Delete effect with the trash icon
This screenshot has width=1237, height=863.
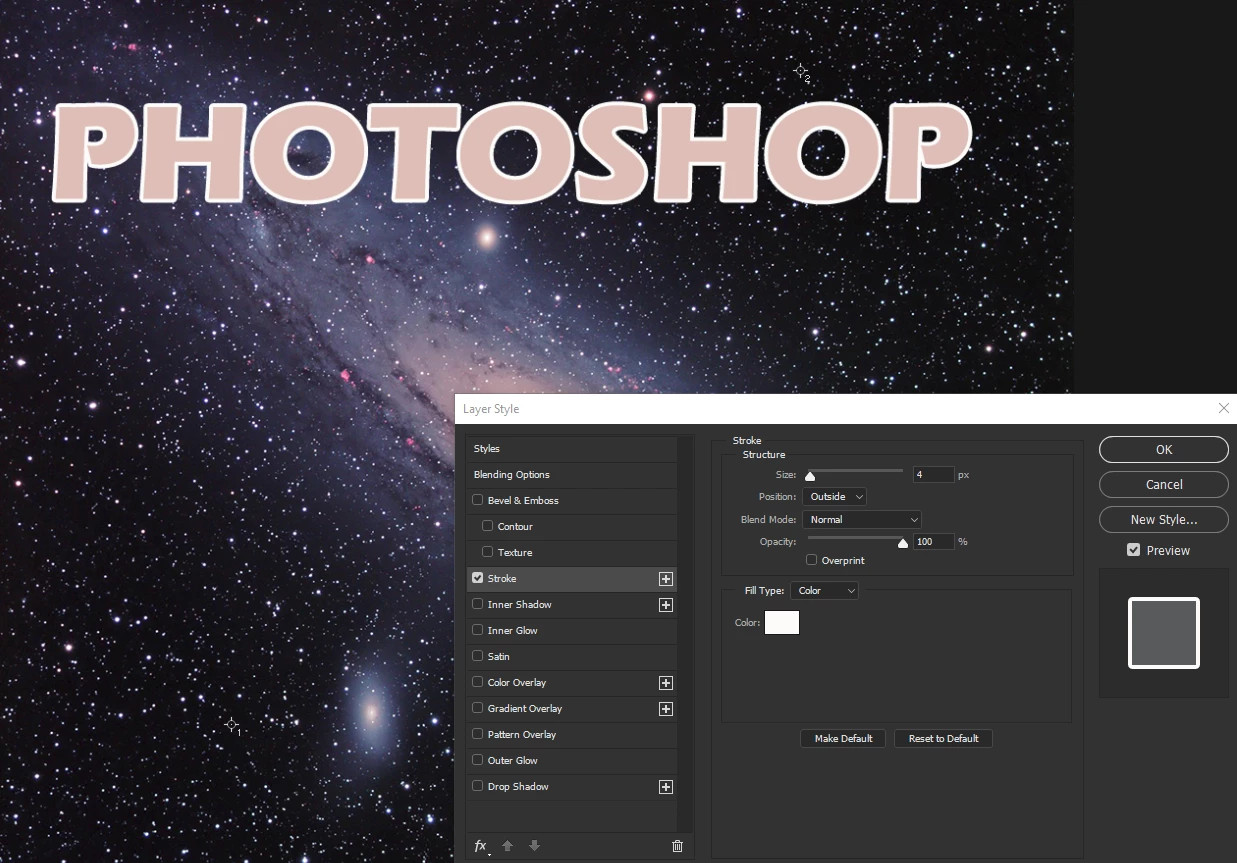point(677,846)
